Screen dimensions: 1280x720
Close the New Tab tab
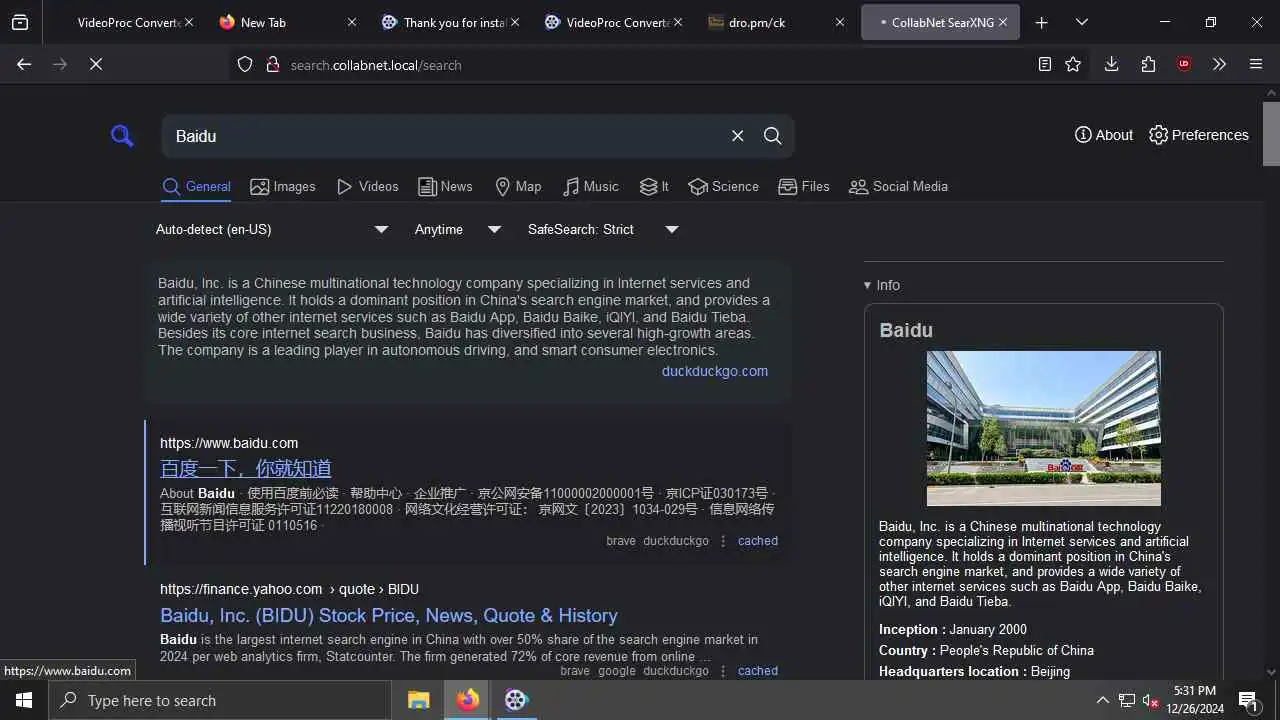point(351,22)
